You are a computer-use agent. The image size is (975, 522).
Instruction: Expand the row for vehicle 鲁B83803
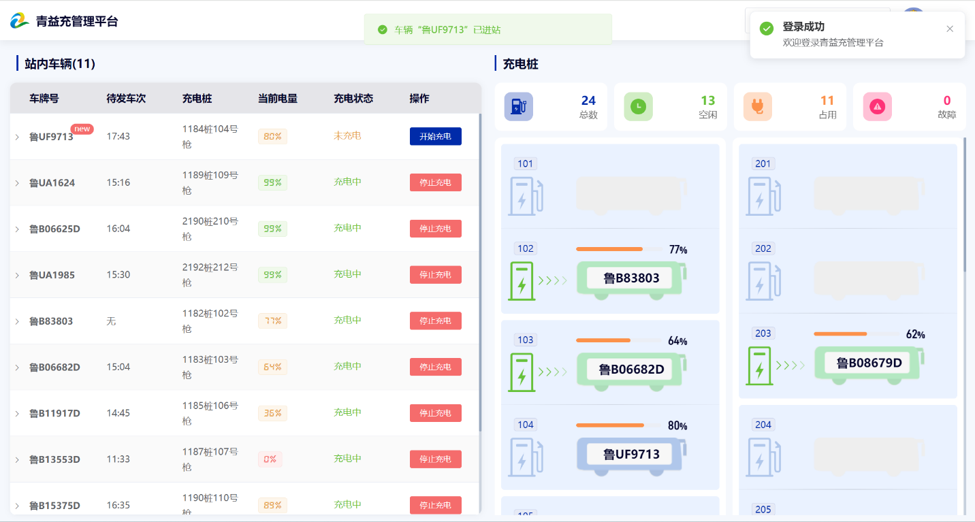click(x=17, y=321)
